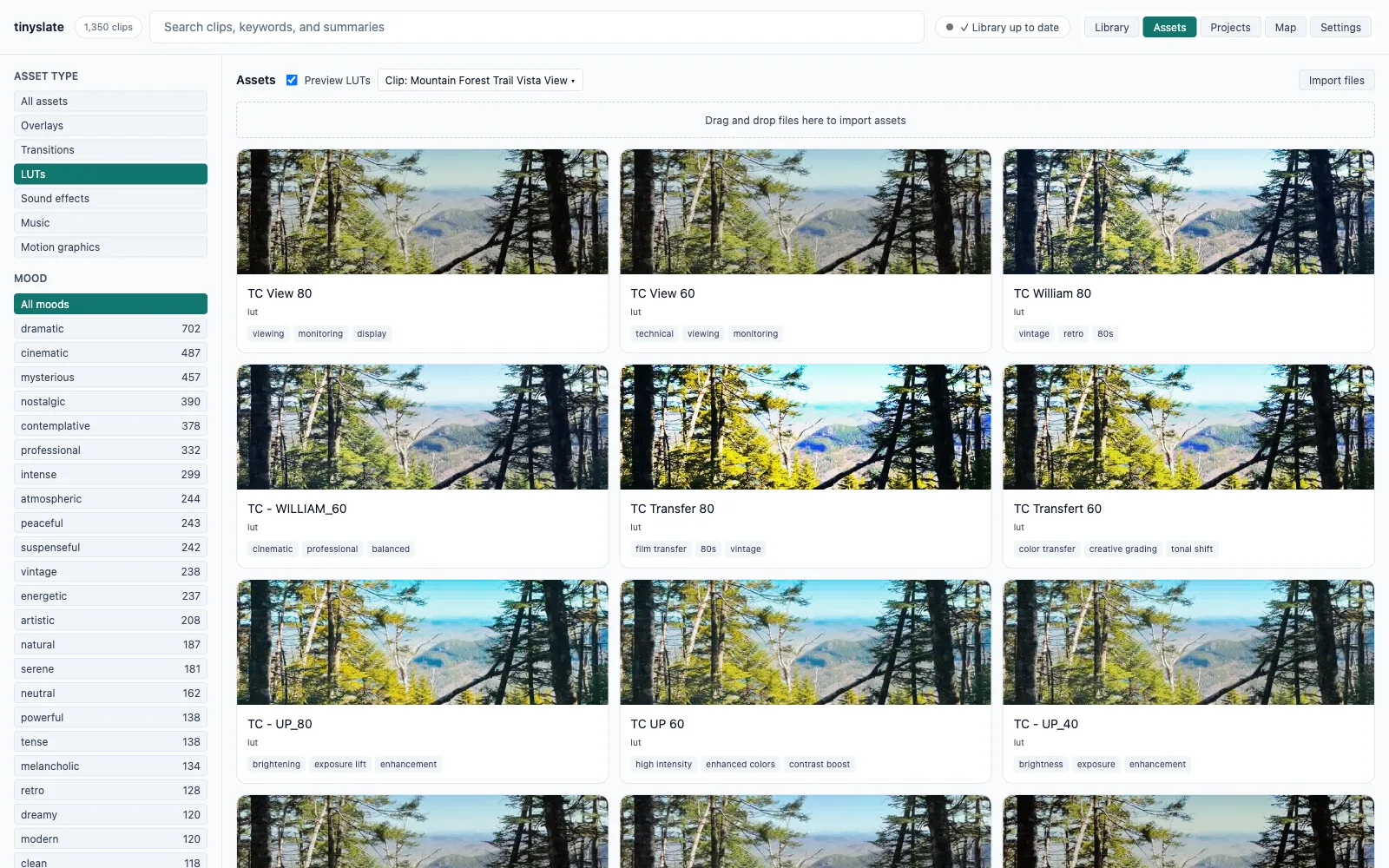Open TC Transfer 80 LUT thumbnail
The image size is (1389, 868).
pyautogui.click(x=806, y=427)
